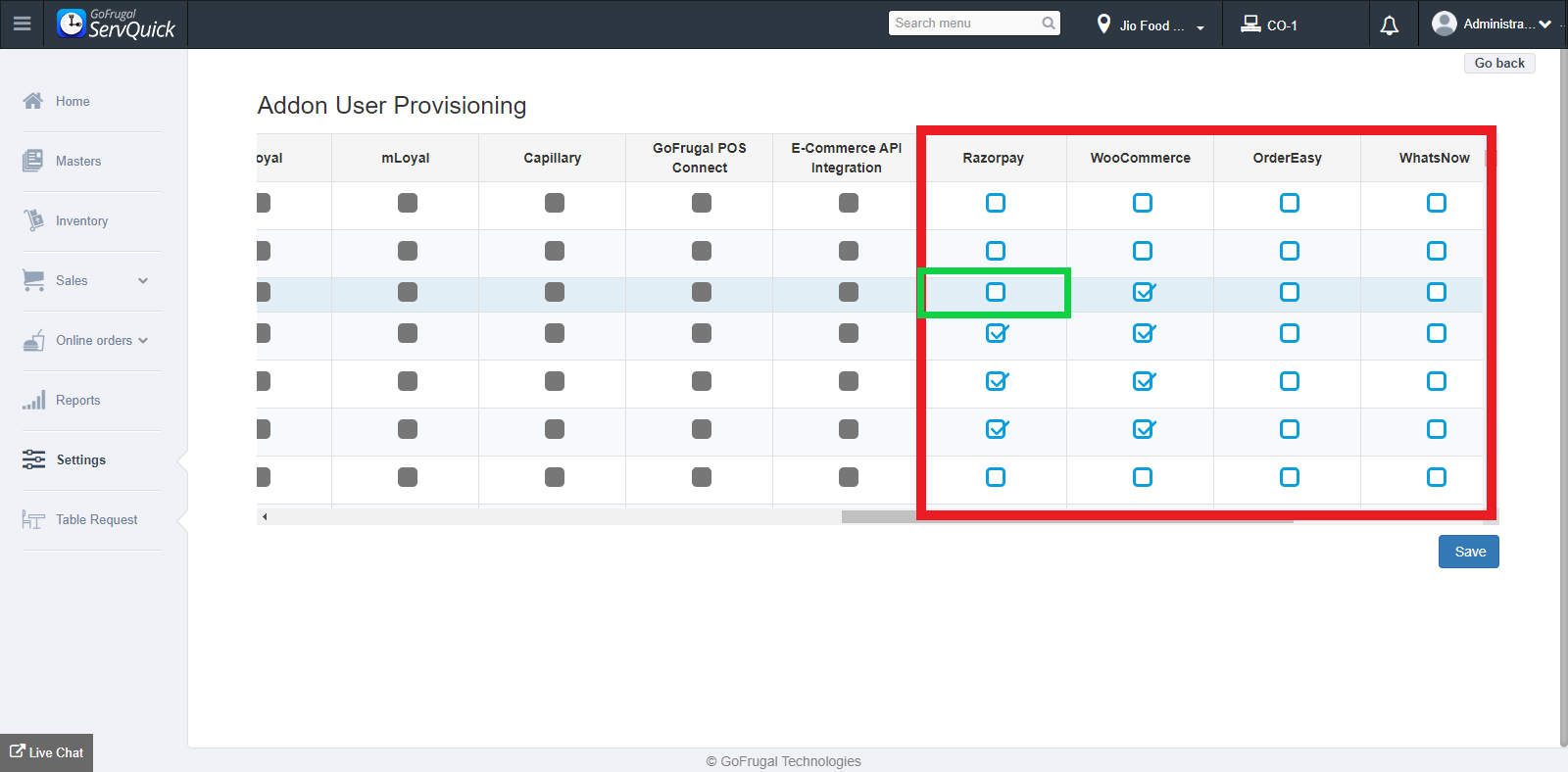Click the GoFrugal POS Connect header
The image size is (1568, 772).
(700, 158)
